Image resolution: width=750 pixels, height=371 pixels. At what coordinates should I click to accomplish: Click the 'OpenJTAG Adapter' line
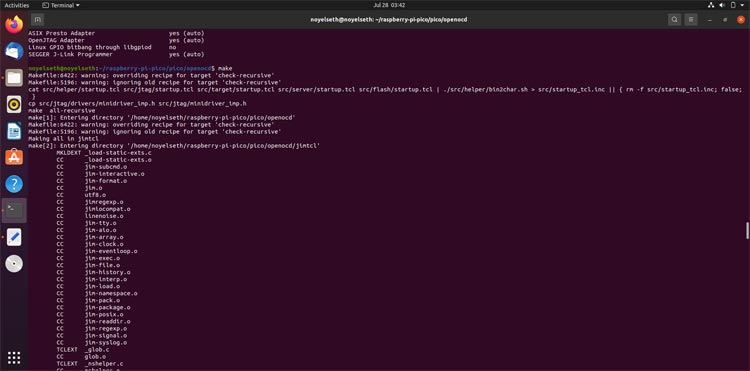[x=116, y=41]
